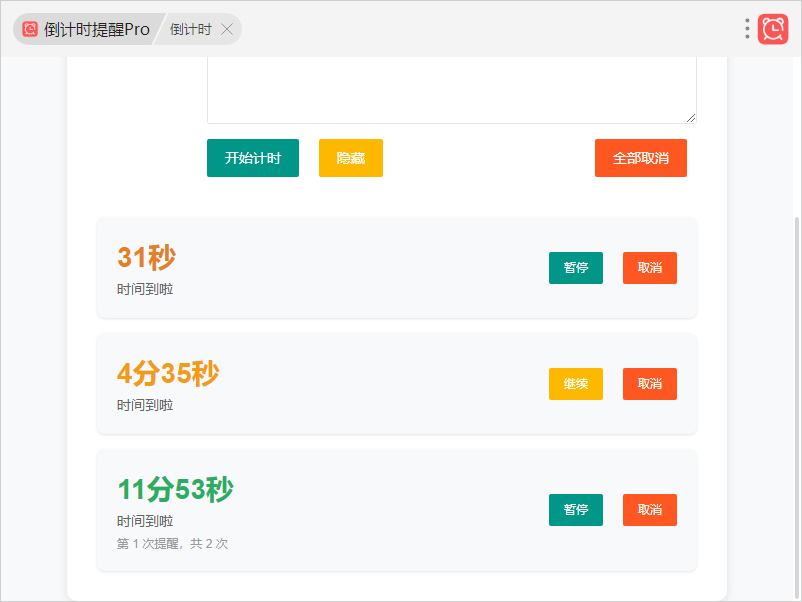Cancel the 11分53秒 timer

click(x=649, y=510)
